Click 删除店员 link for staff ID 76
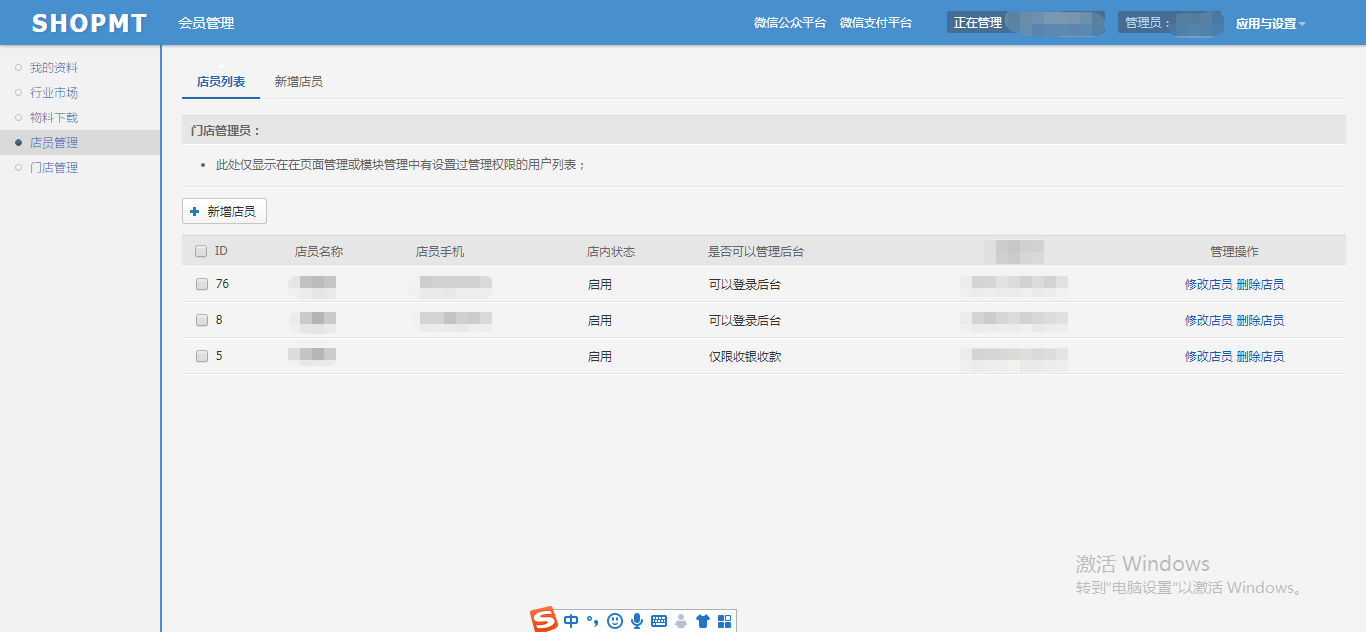 1260,285
